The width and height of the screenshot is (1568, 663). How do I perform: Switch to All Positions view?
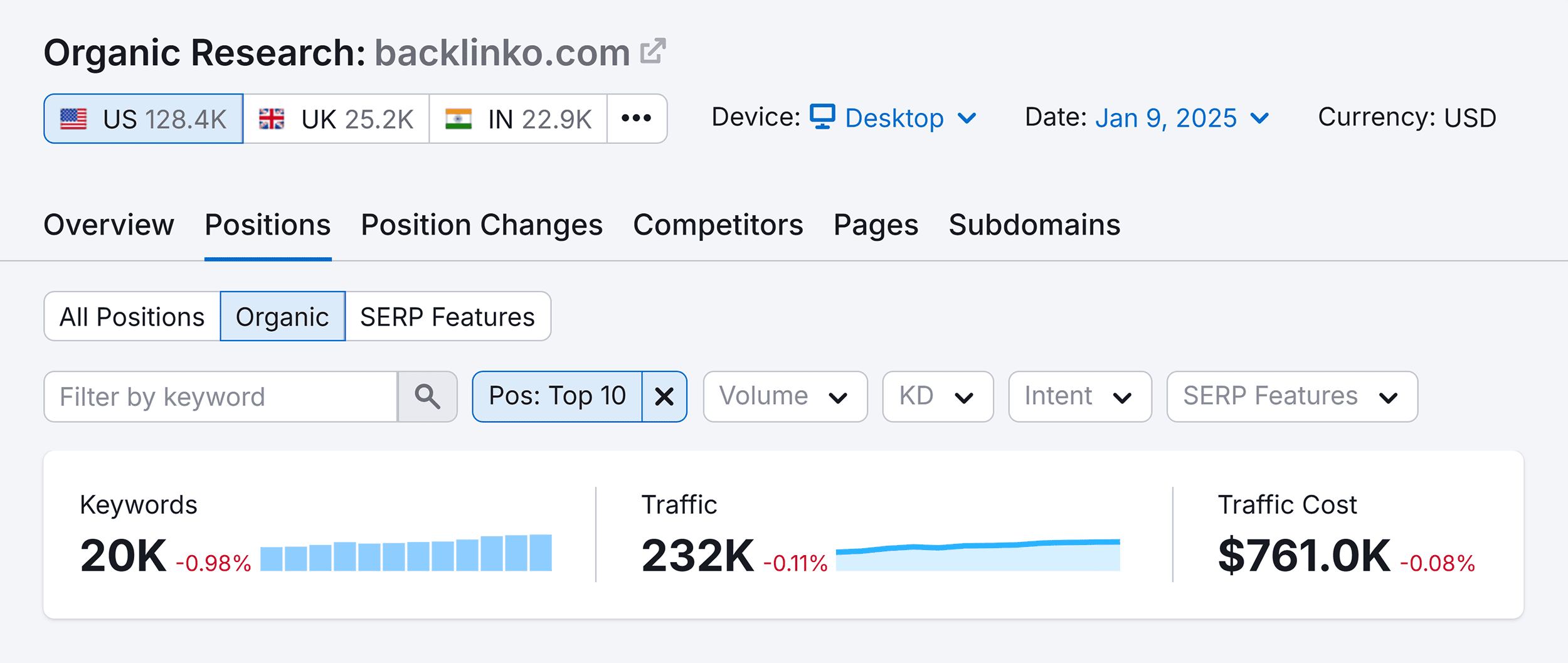pos(132,317)
